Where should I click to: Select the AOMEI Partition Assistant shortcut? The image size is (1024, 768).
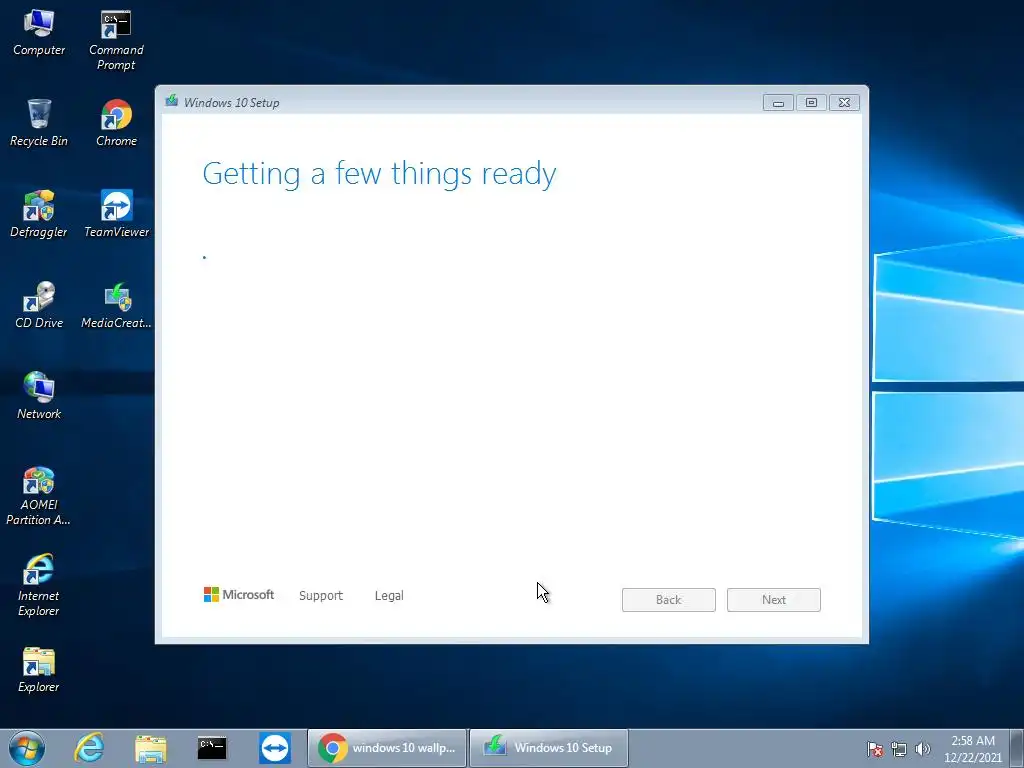(x=39, y=495)
